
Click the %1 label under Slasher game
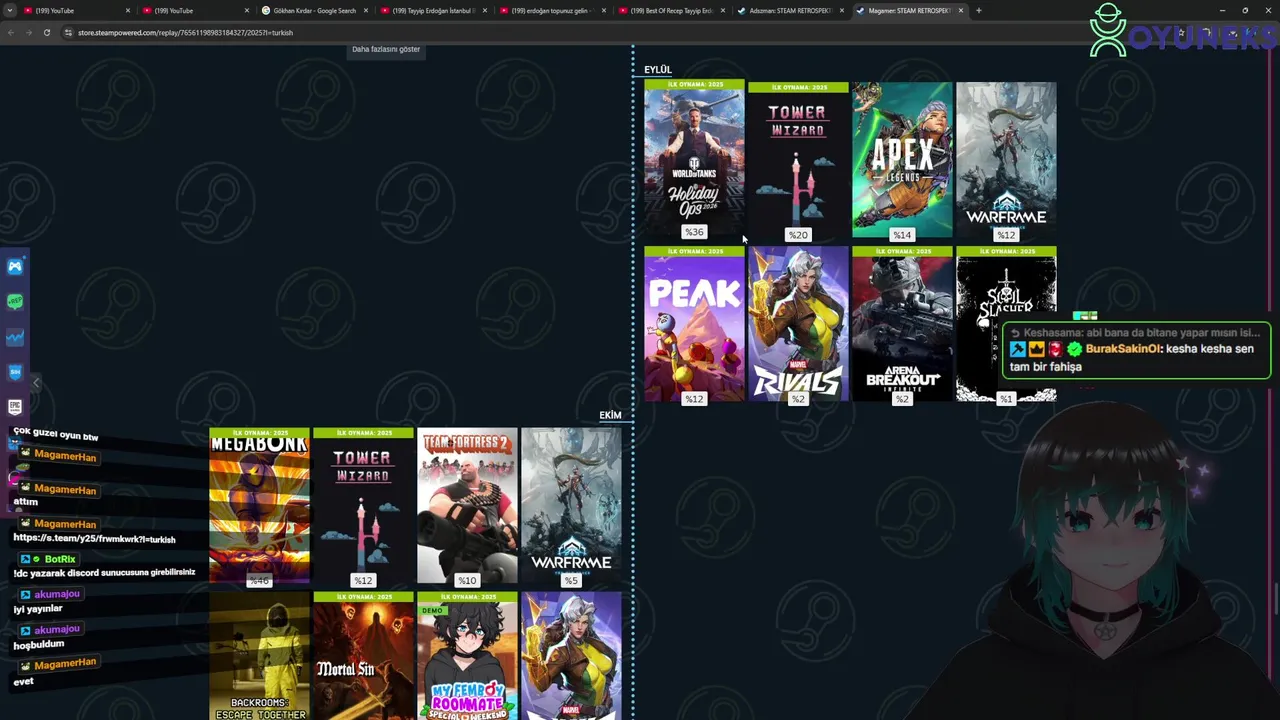tap(1006, 399)
